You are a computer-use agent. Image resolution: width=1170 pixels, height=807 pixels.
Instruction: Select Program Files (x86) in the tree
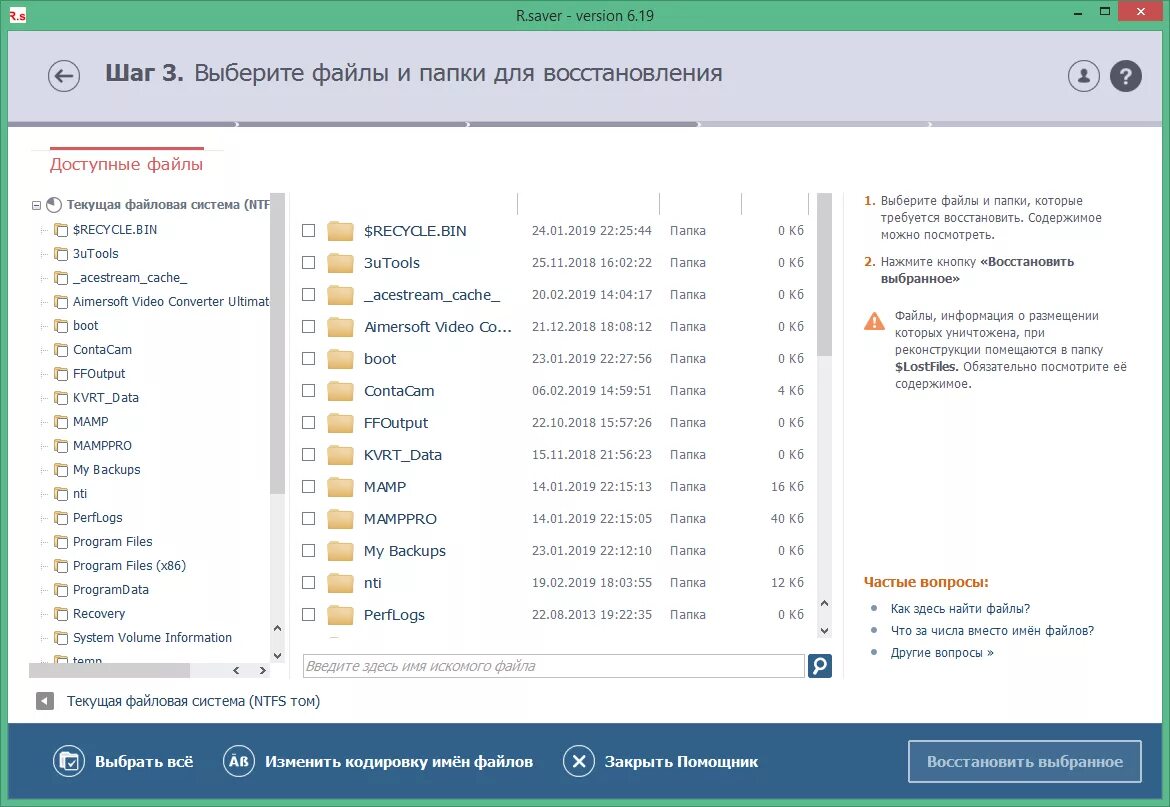(129, 565)
